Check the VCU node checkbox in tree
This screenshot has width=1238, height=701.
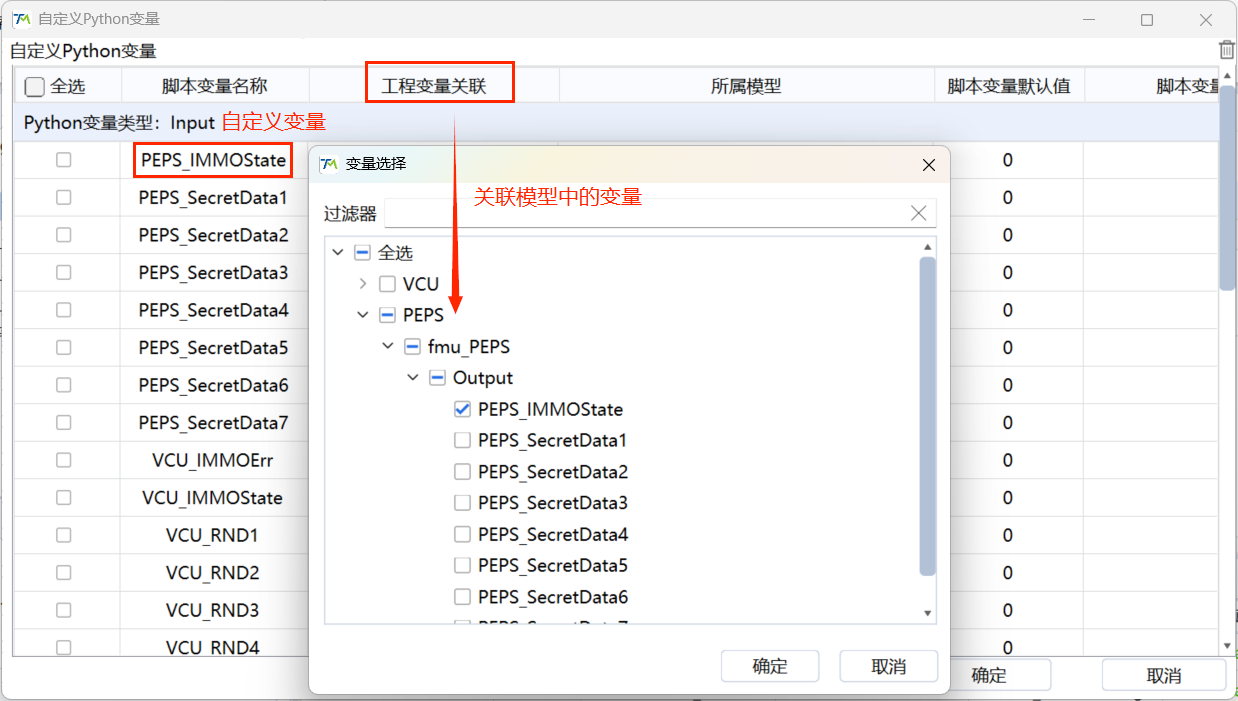pyautogui.click(x=387, y=284)
